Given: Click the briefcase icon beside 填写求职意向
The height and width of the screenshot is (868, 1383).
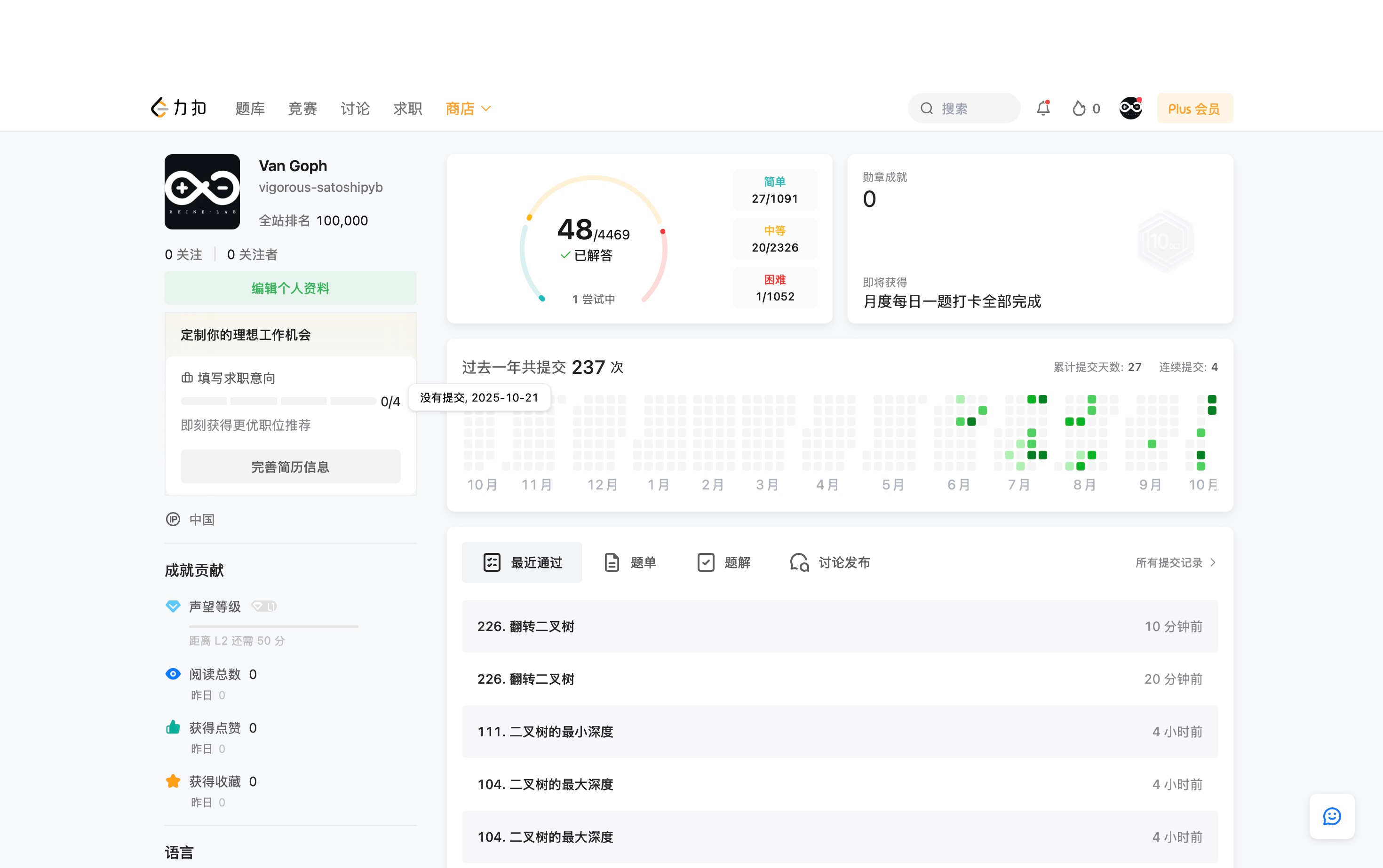Looking at the screenshot, I should tap(187, 378).
